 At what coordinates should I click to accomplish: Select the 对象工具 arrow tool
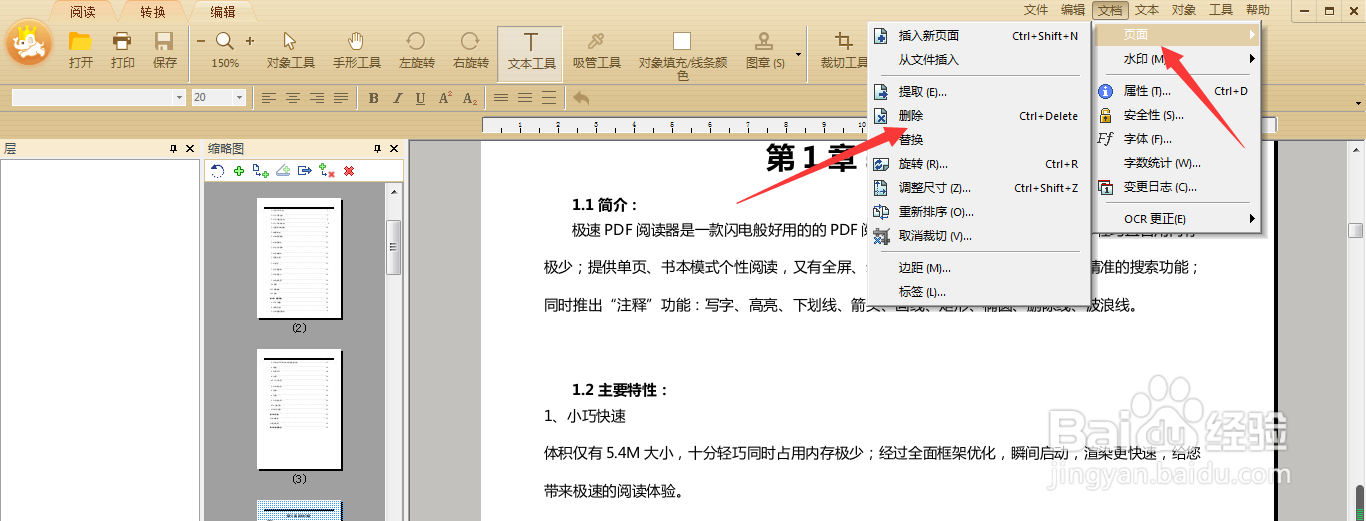(290, 49)
